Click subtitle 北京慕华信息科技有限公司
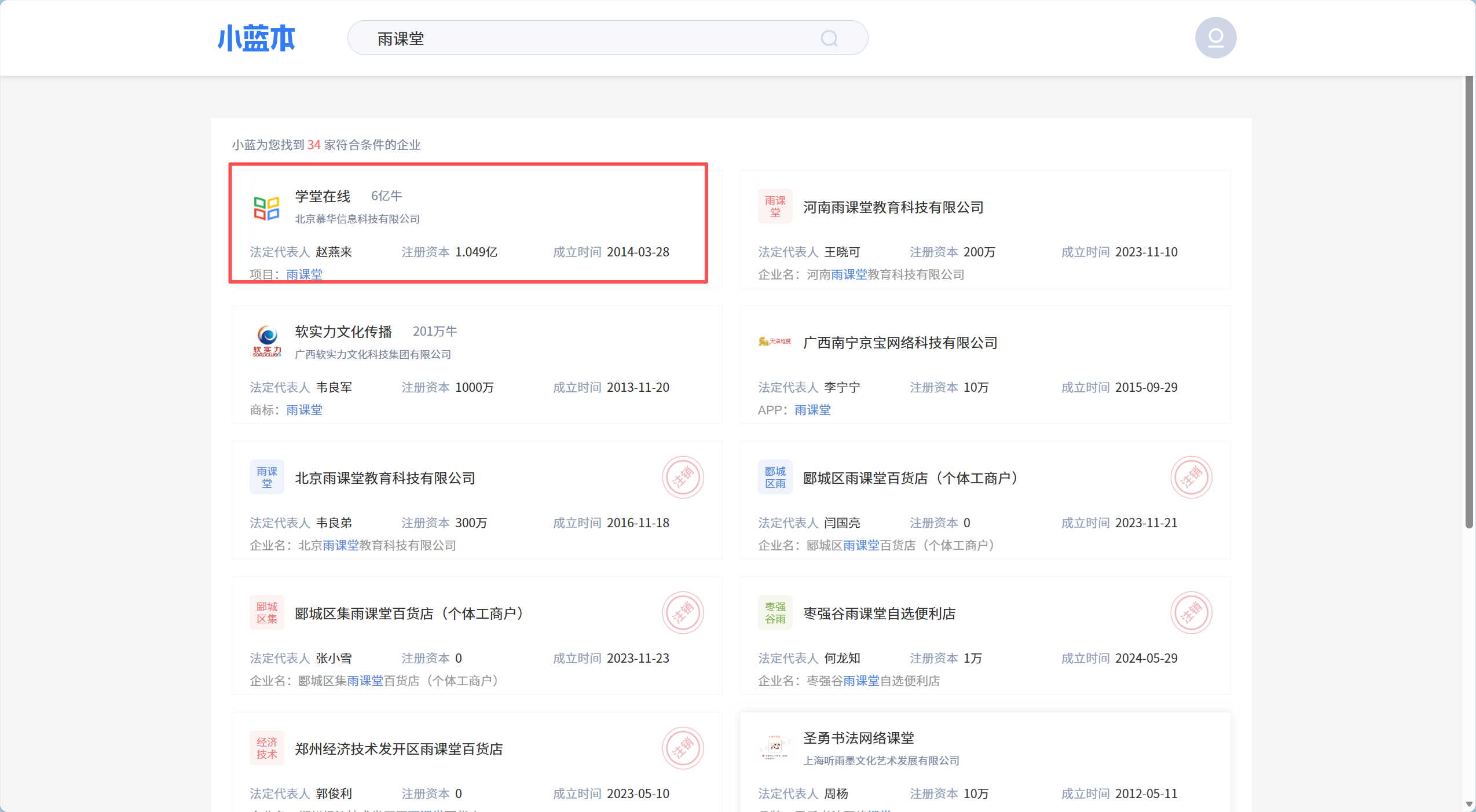Viewport: 1476px width, 812px height. pos(357,219)
